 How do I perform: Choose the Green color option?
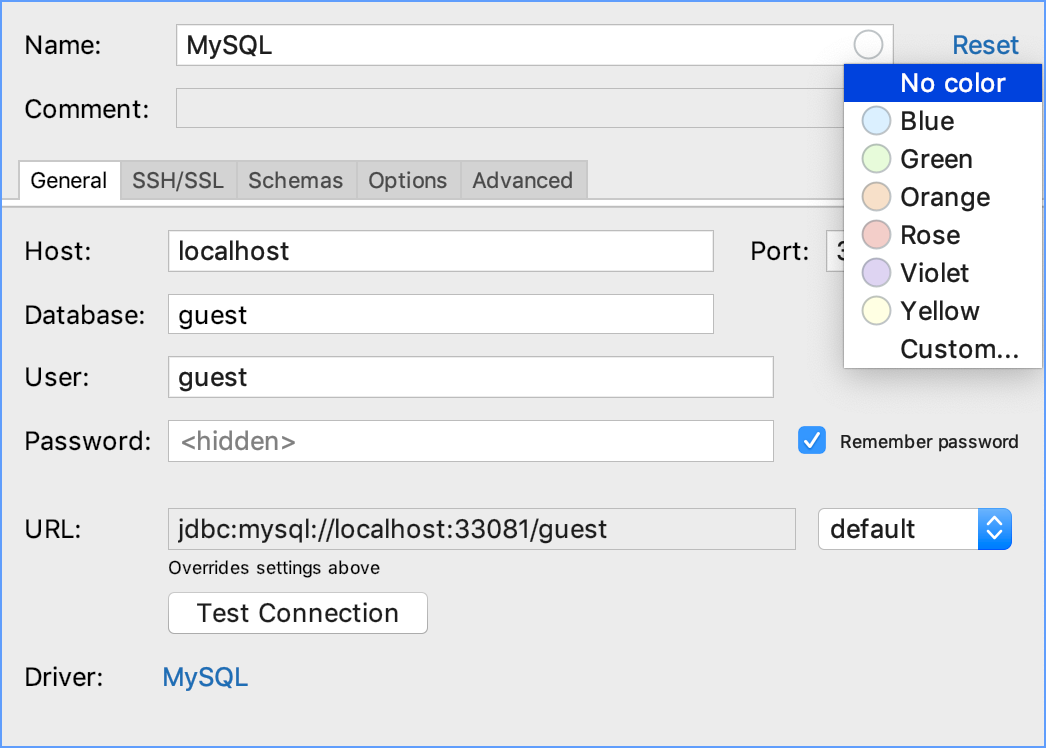click(943, 159)
